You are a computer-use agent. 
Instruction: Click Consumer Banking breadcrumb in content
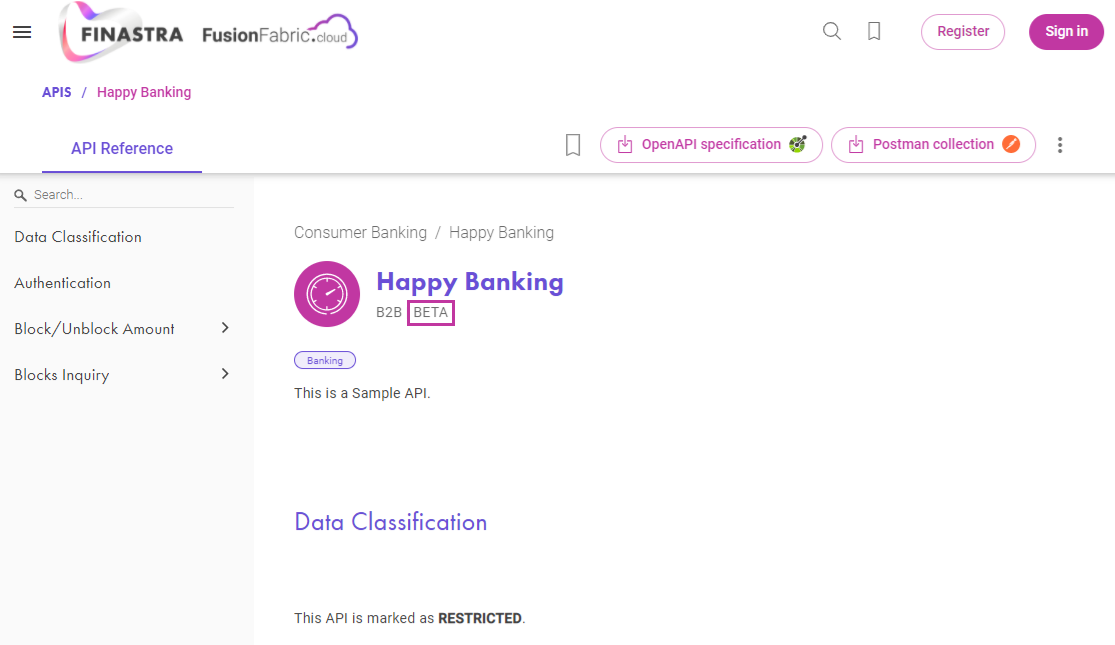[361, 233]
